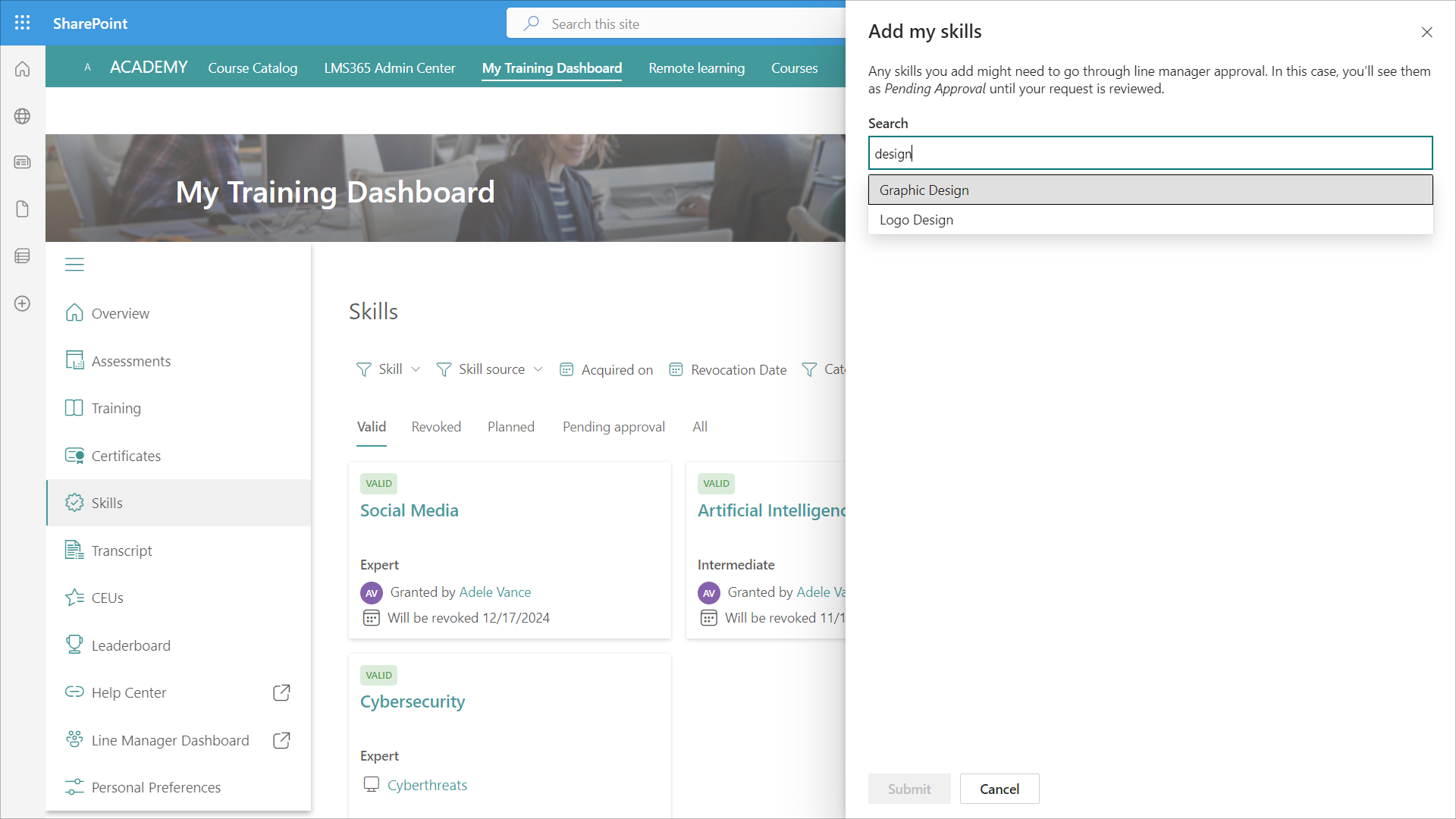The width and height of the screenshot is (1456, 819).
Task: Click the create plus icon in left rail
Action: [x=23, y=303]
